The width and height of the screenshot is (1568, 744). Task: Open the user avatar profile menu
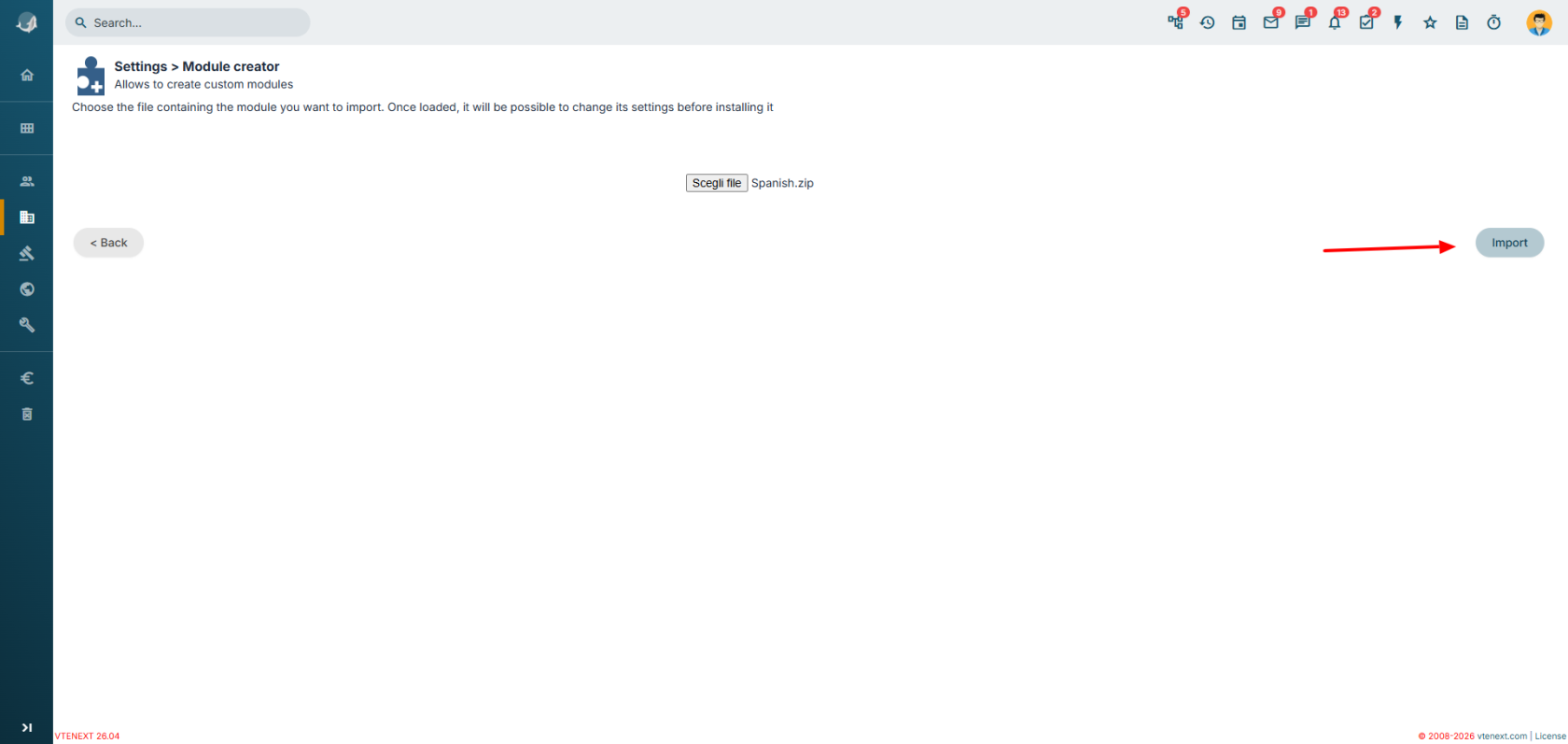click(x=1539, y=22)
